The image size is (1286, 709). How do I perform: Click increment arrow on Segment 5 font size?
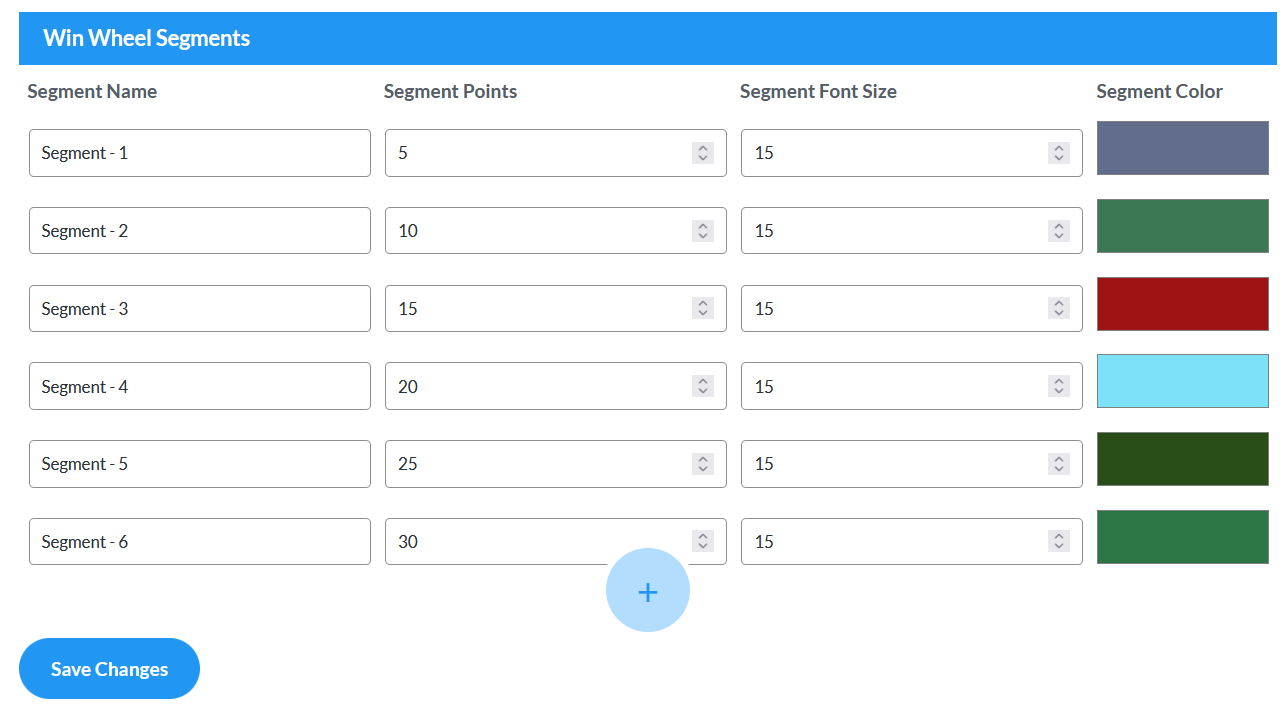click(1058, 459)
